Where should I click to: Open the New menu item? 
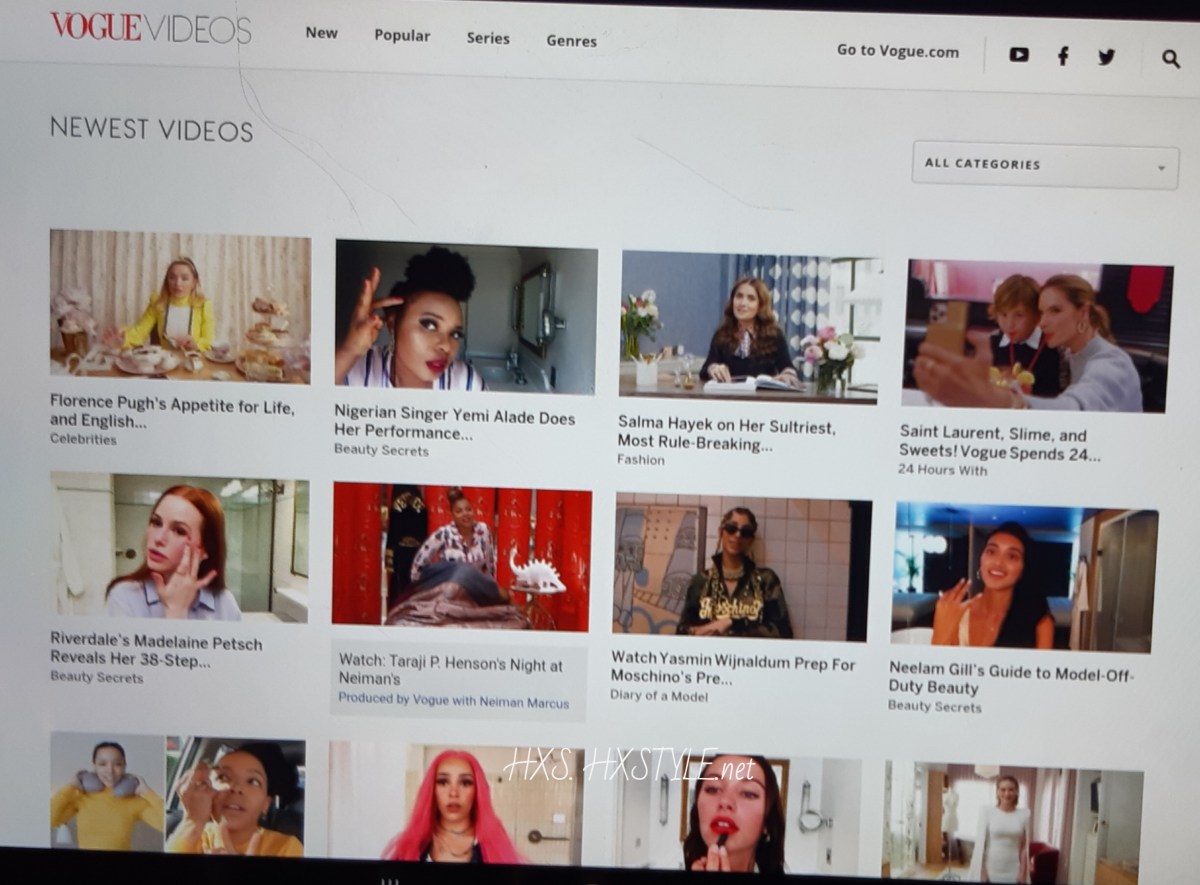click(321, 32)
